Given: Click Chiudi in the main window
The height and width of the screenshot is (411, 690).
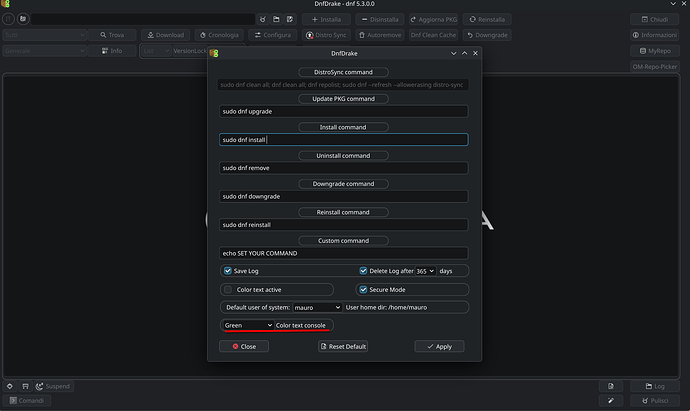Looking at the screenshot, I should click(654, 19).
